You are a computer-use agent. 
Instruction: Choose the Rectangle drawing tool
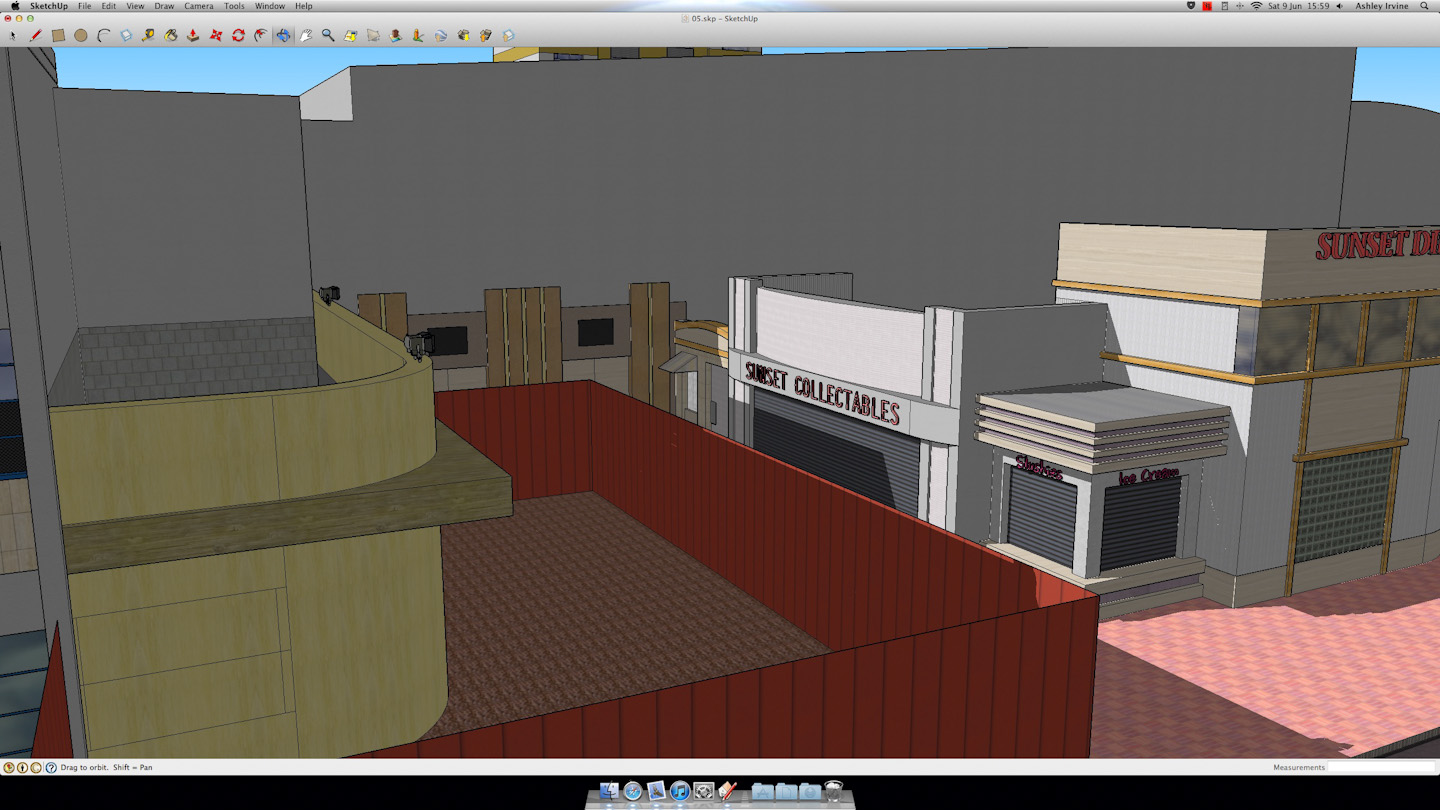(58, 35)
